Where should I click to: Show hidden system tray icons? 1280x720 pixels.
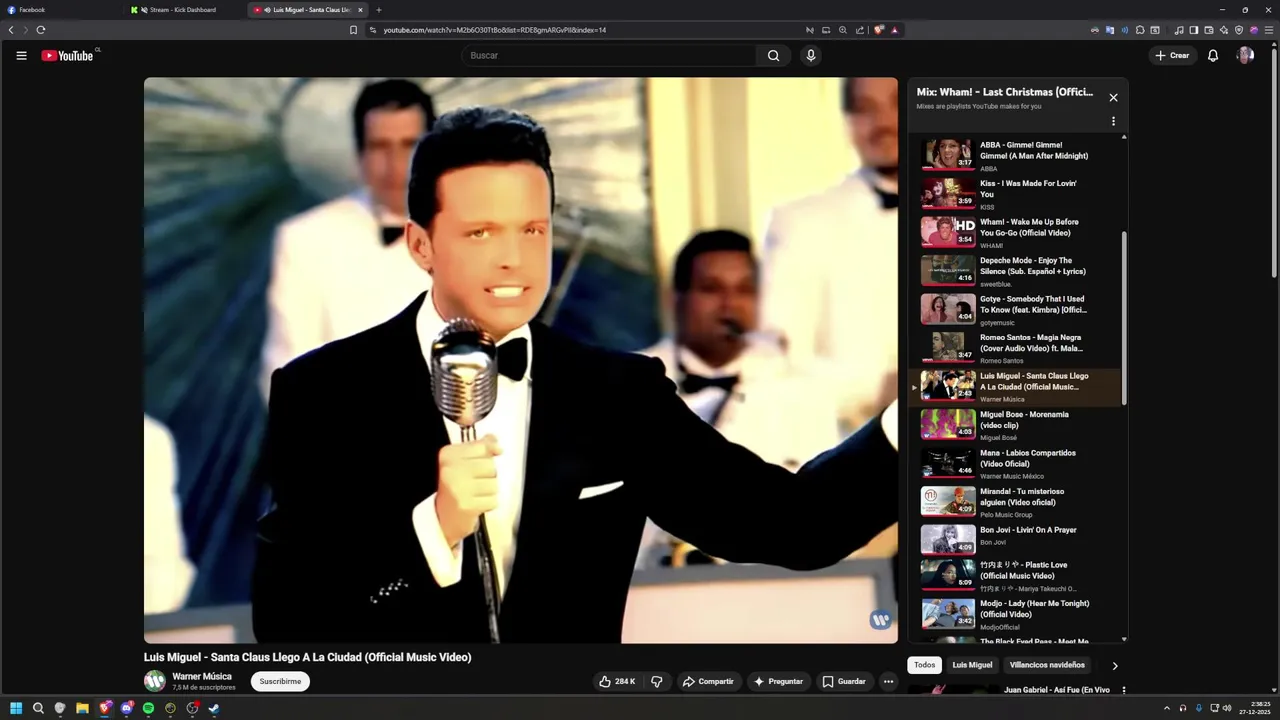tap(1166, 708)
